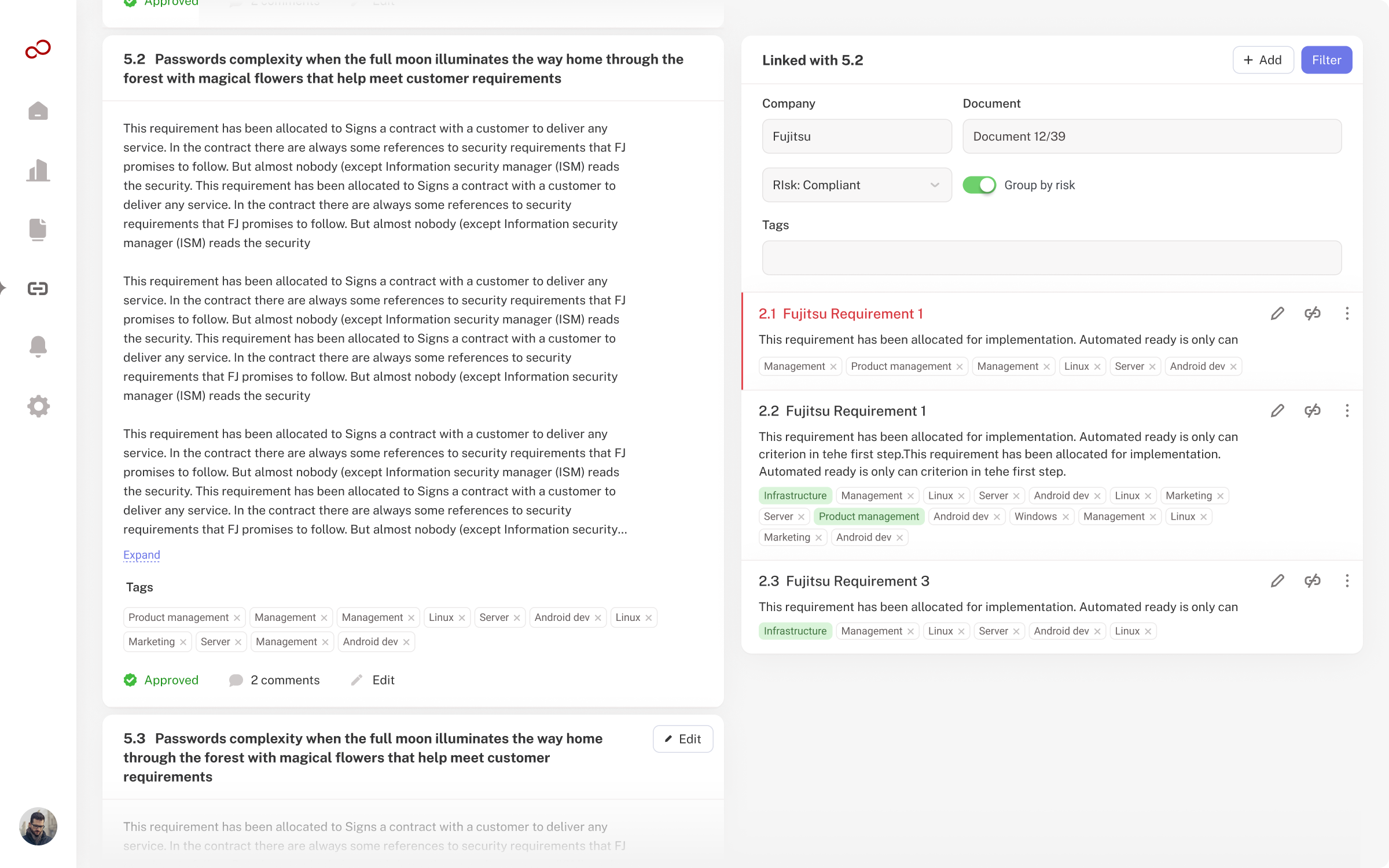The height and width of the screenshot is (868, 1389).
Task: Click the Add button in Linked panel
Action: [1263, 60]
